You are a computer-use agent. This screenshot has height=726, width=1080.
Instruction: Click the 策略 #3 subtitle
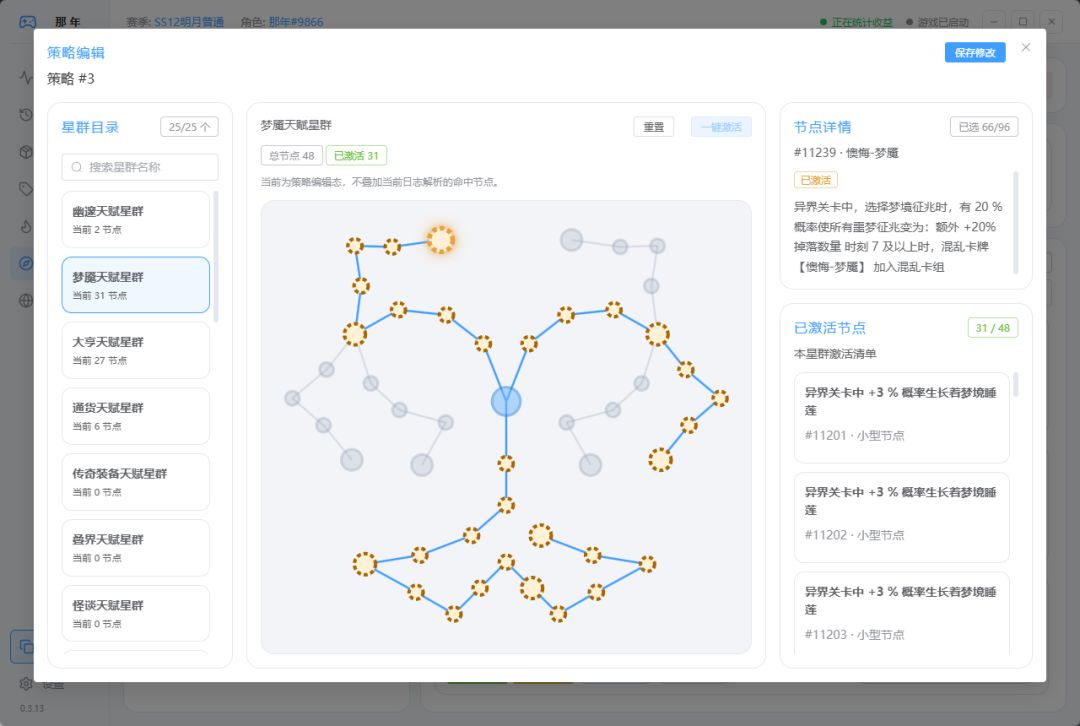click(70, 79)
